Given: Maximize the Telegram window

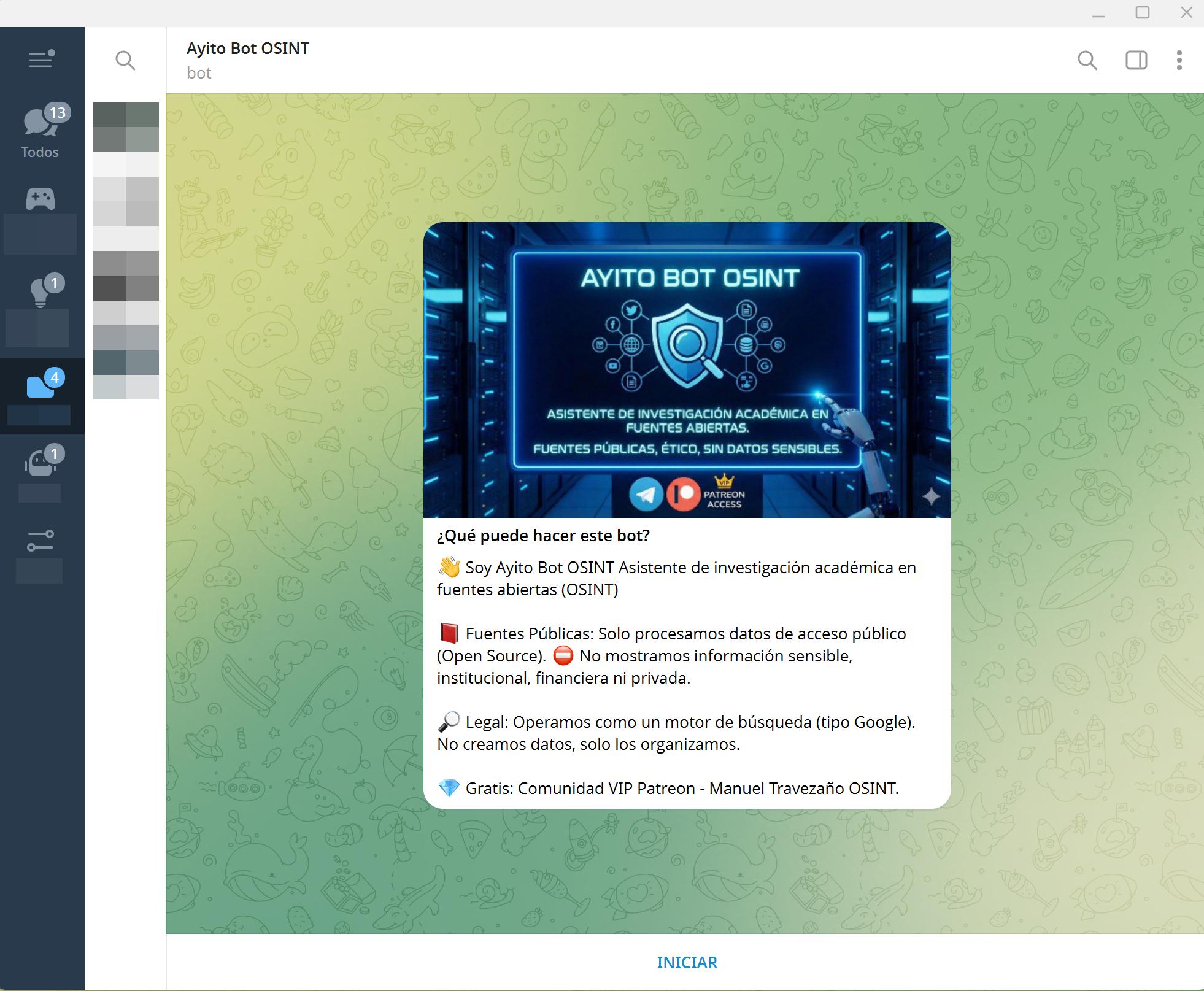Looking at the screenshot, I should [x=1143, y=13].
